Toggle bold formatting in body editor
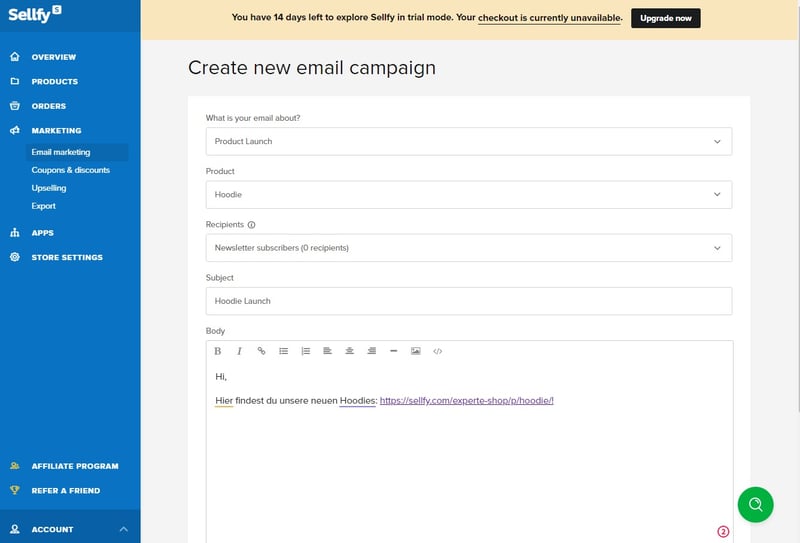 pyautogui.click(x=218, y=351)
